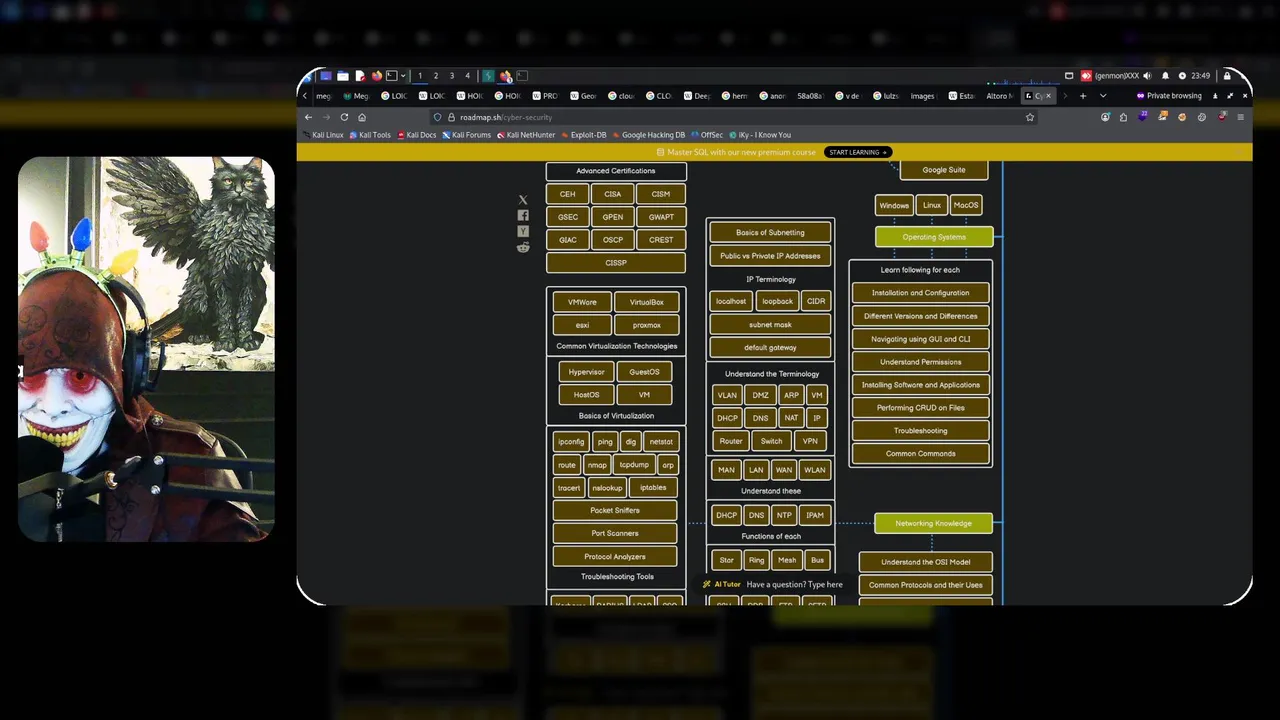1280x720 pixels.
Task: Click the browser Forward arrow
Action: tap(326, 117)
